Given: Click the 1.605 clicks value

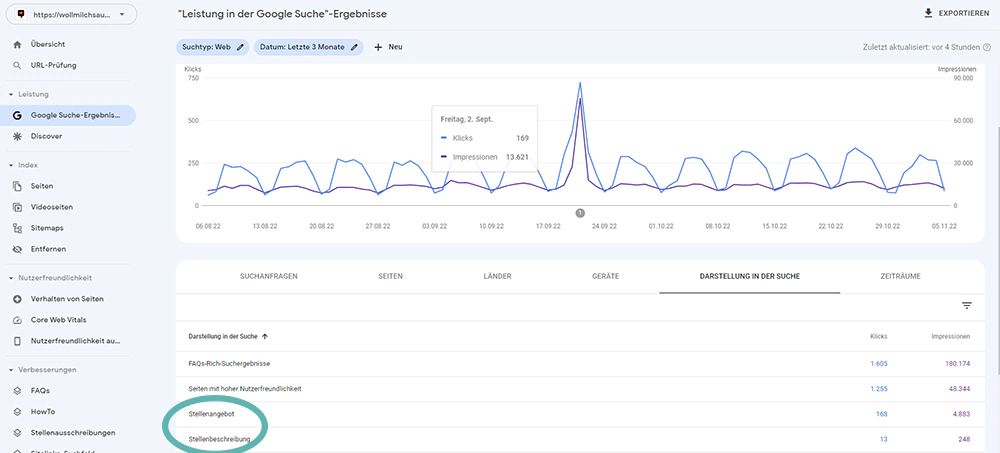Looking at the screenshot, I should (x=879, y=364).
